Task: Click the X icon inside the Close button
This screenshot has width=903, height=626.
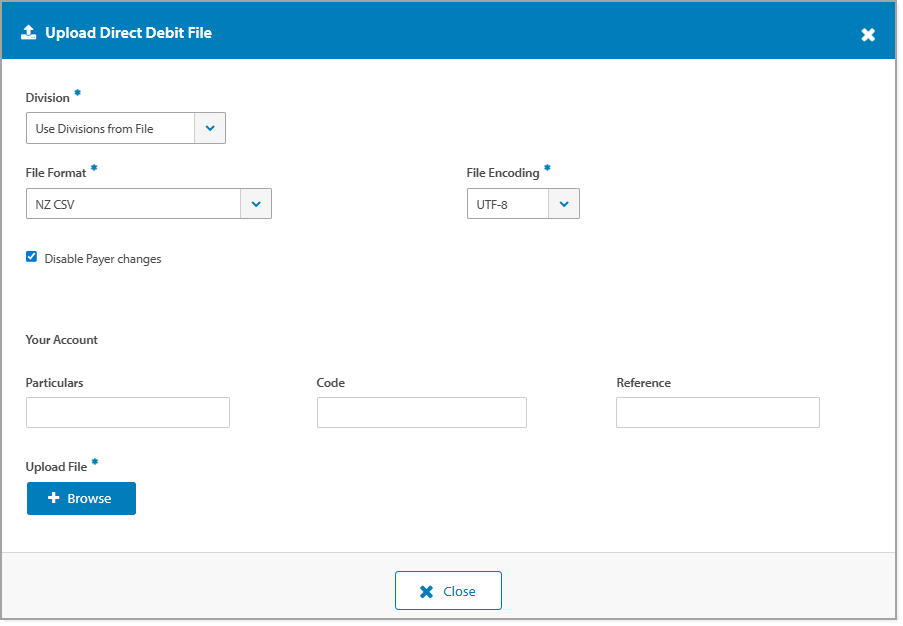Action: pyautogui.click(x=426, y=590)
